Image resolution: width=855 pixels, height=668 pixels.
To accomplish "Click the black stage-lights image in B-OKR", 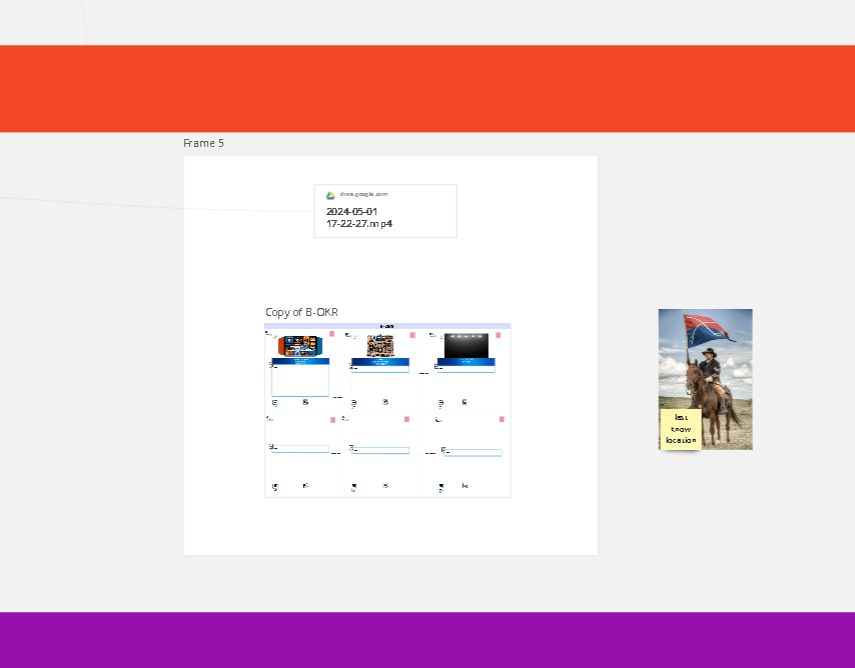I will point(466,346).
